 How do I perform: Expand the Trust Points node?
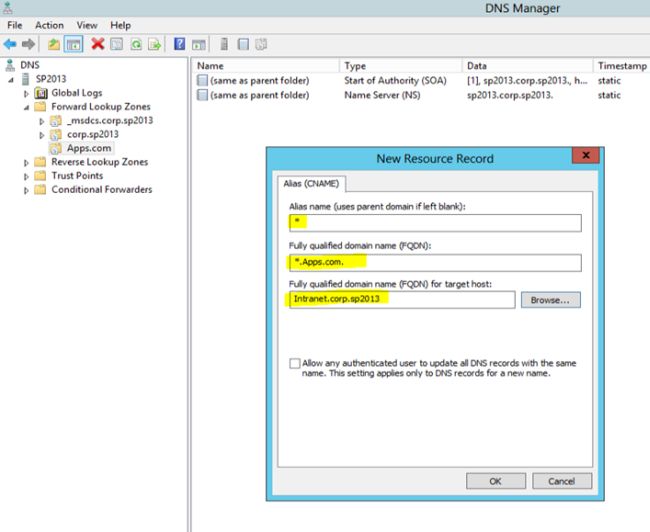[26, 177]
